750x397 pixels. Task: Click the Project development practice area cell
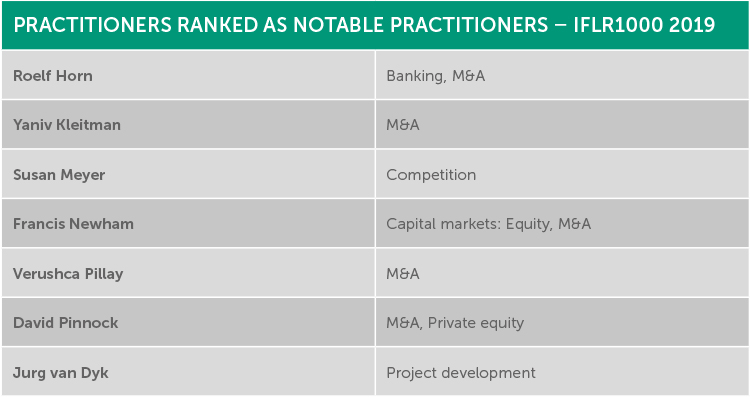pyautogui.click(x=562, y=372)
